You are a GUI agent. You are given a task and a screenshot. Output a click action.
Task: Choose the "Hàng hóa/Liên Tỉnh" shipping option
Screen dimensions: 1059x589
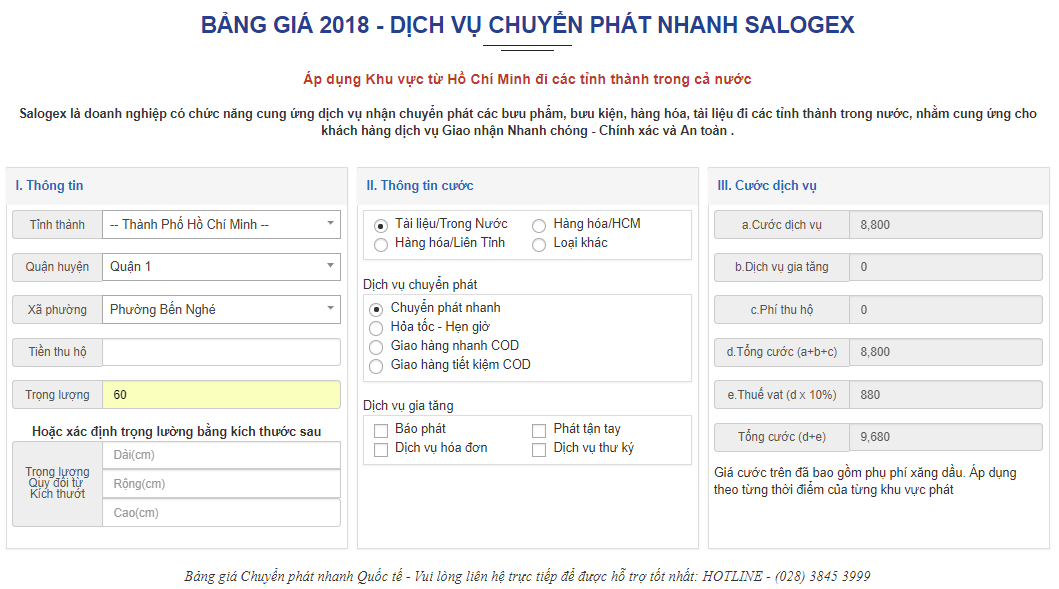tap(380, 242)
